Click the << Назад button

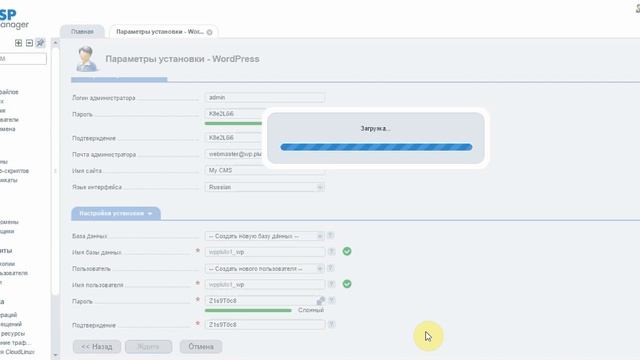97,347
